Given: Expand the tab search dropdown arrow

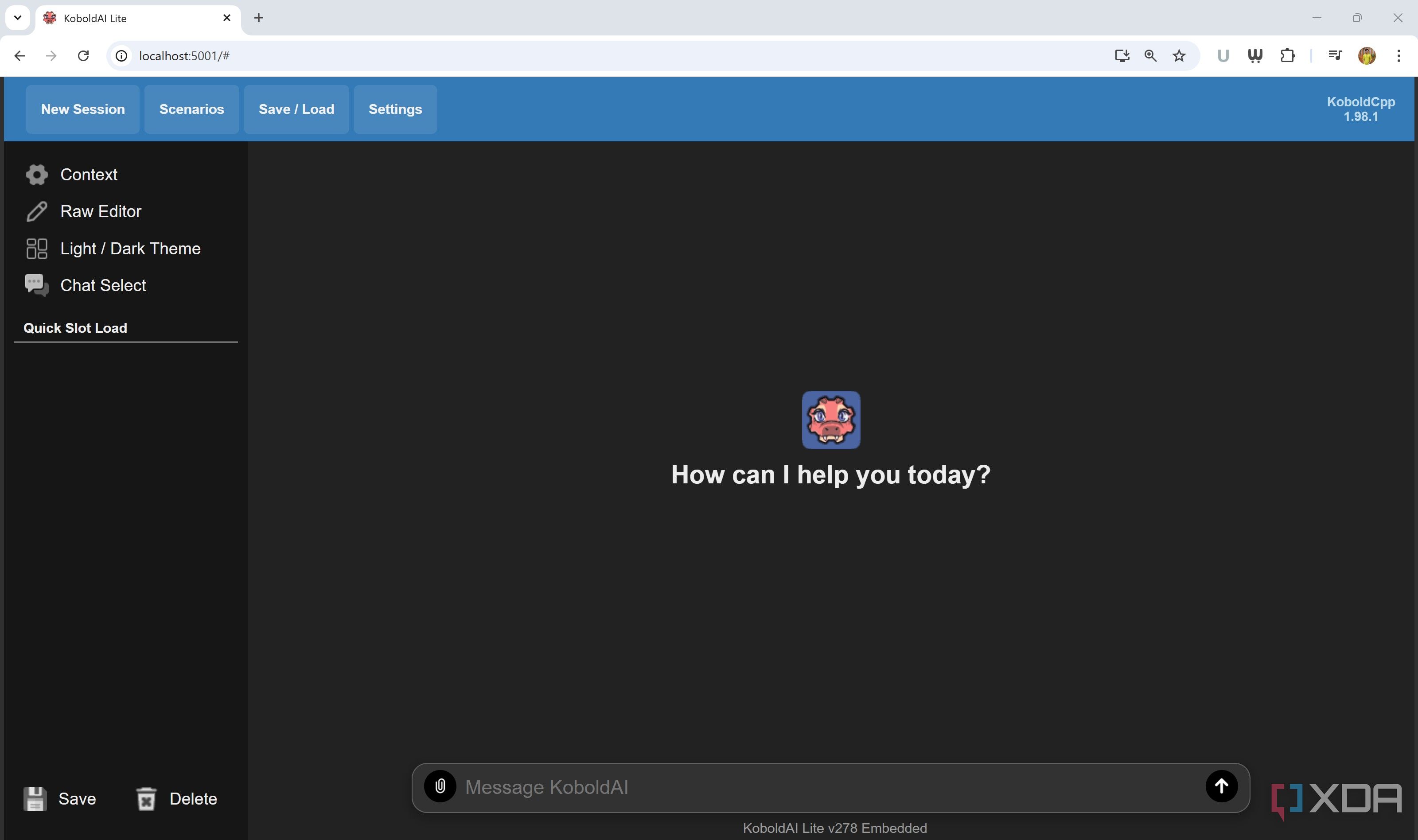Looking at the screenshot, I should (x=18, y=18).
